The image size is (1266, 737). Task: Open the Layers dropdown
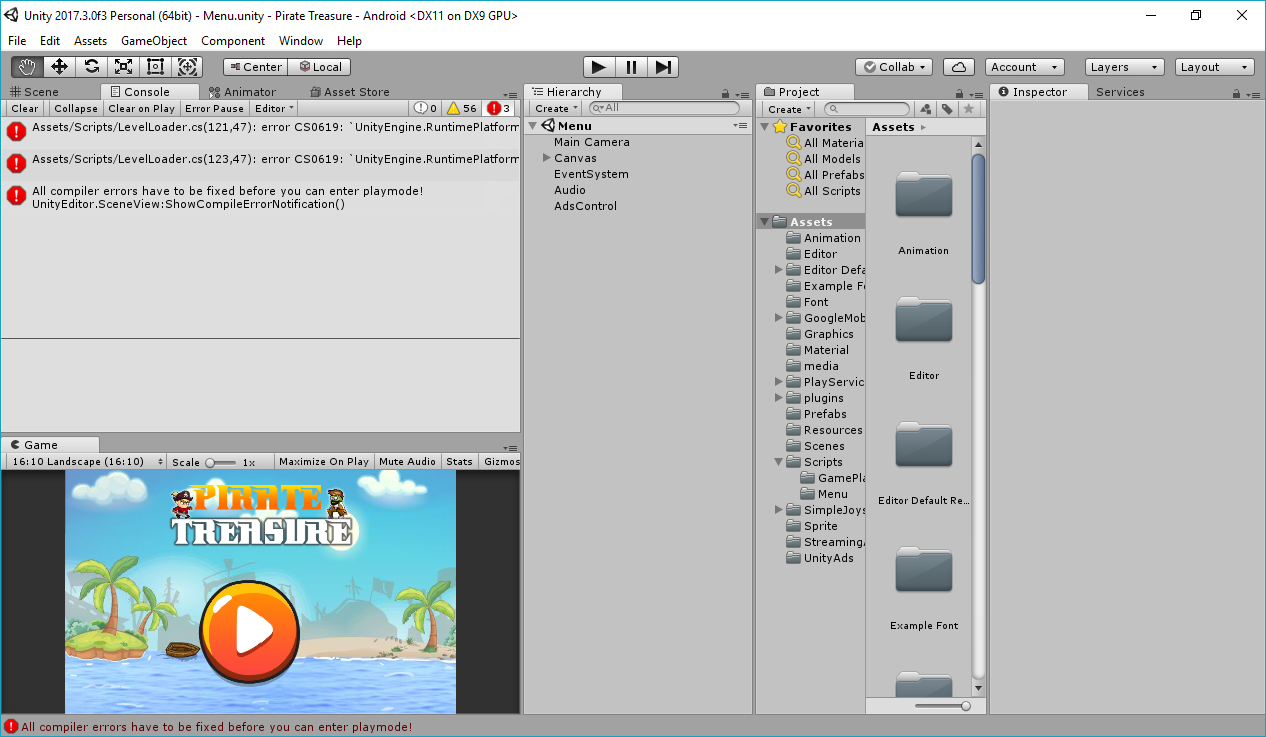click(1124, 67)
